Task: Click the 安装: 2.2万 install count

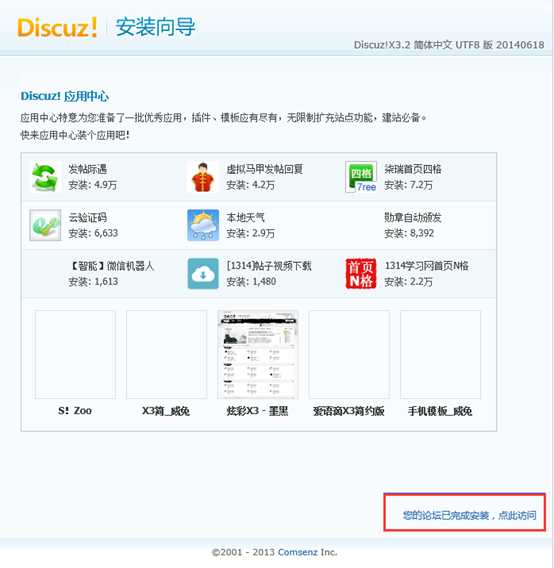Action: click(409, 281)
